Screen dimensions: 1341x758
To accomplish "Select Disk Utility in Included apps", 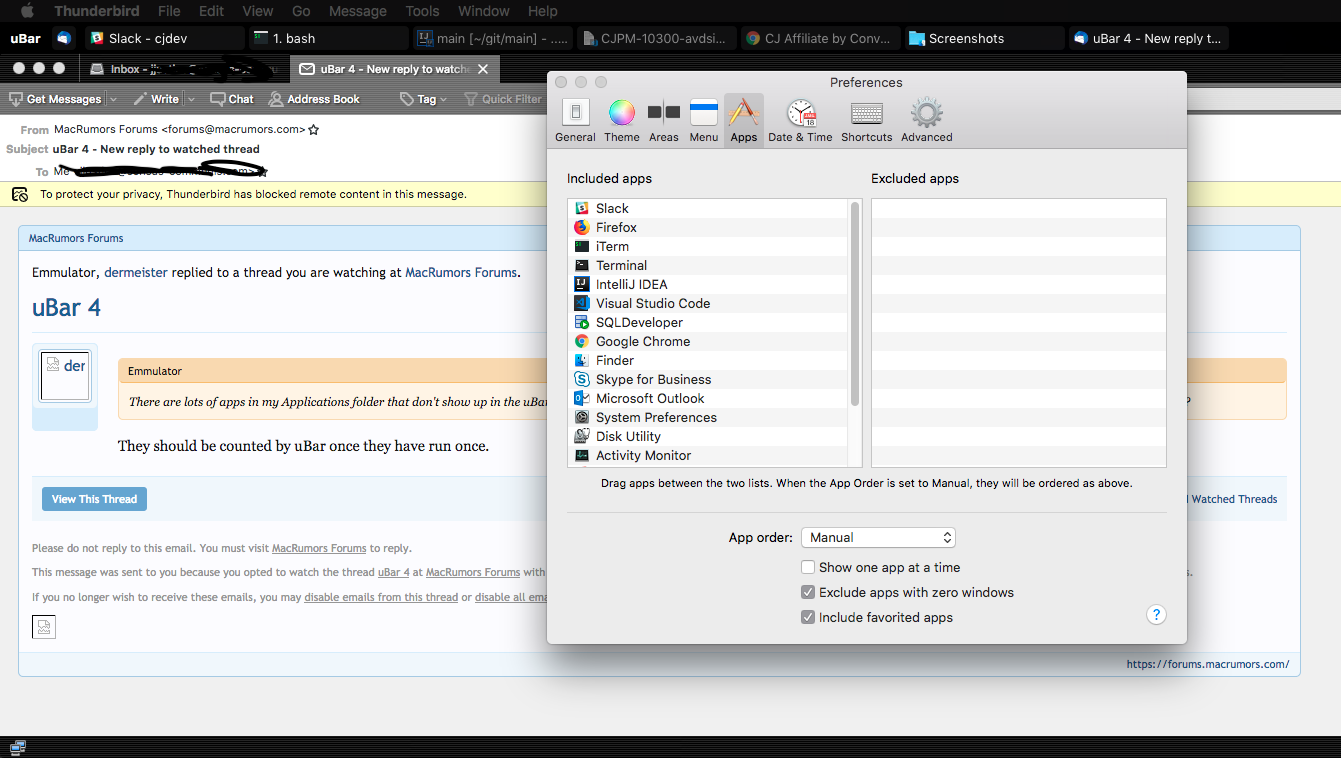I will click(x=708, y=436).
